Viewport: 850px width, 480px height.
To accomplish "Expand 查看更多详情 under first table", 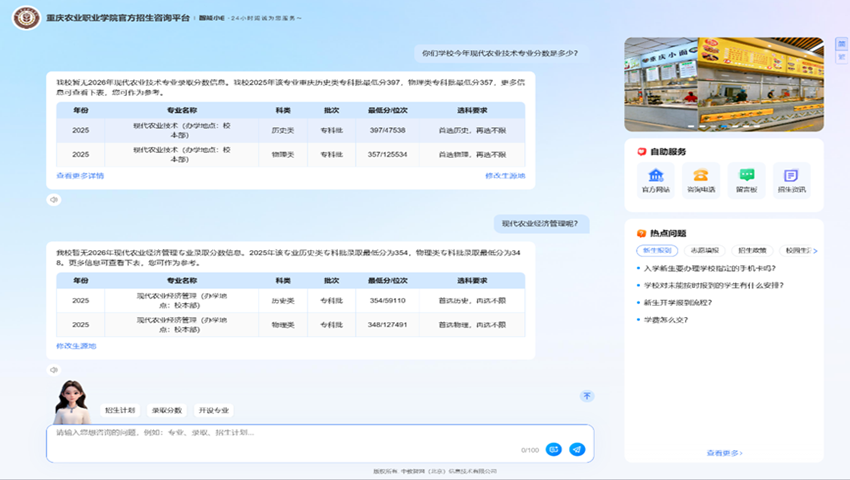I will (80, 176).
